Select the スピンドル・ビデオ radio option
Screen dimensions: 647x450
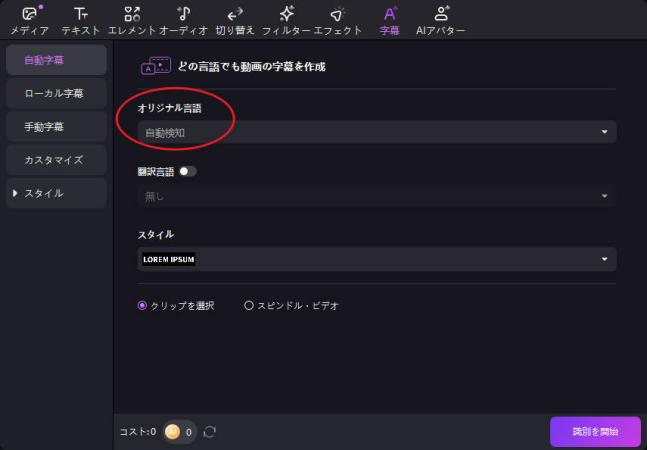(x=249, y=306)
